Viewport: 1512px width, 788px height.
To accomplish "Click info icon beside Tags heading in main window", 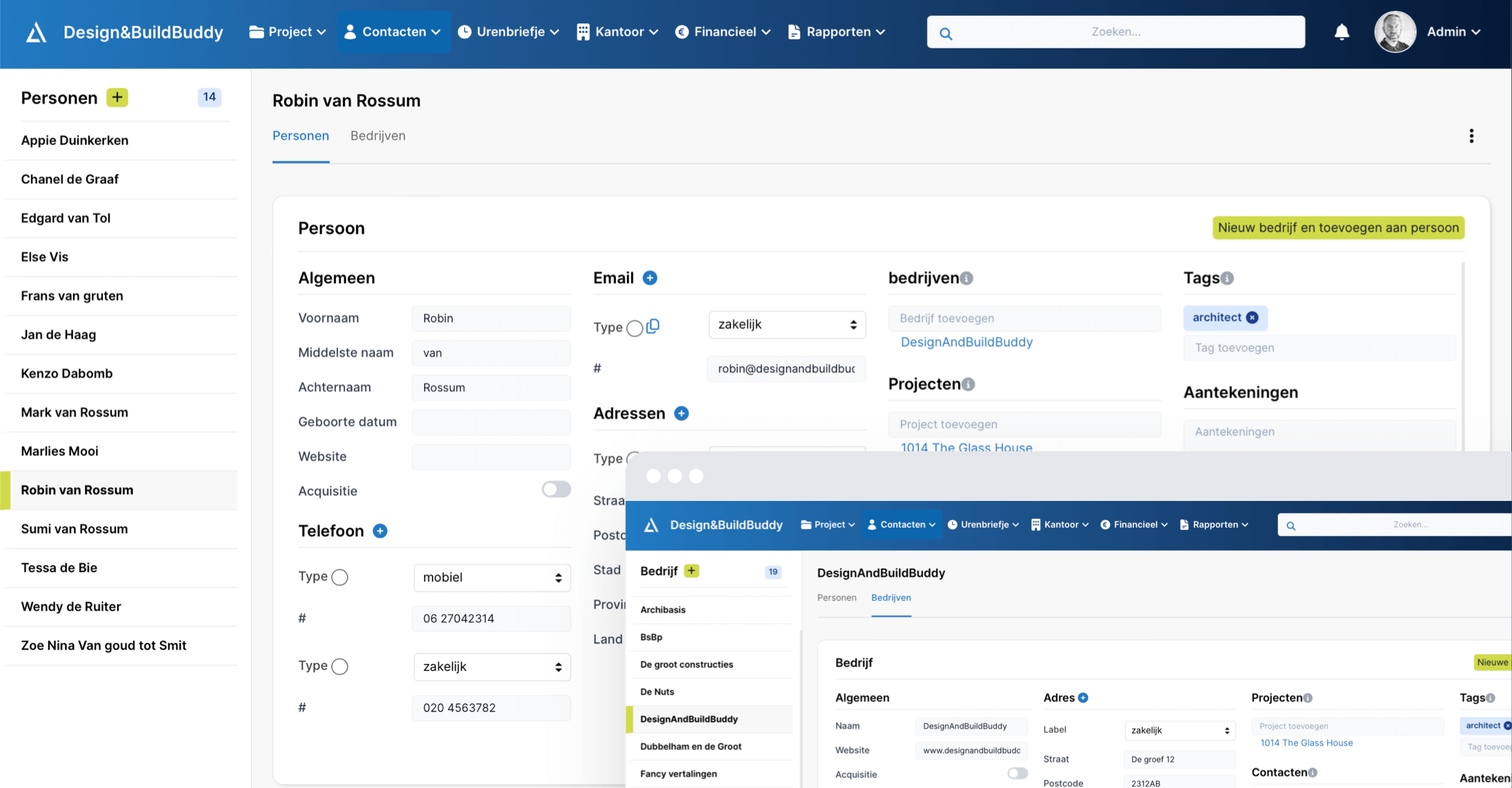I will pyautogui.click(x=1227, y=278).
